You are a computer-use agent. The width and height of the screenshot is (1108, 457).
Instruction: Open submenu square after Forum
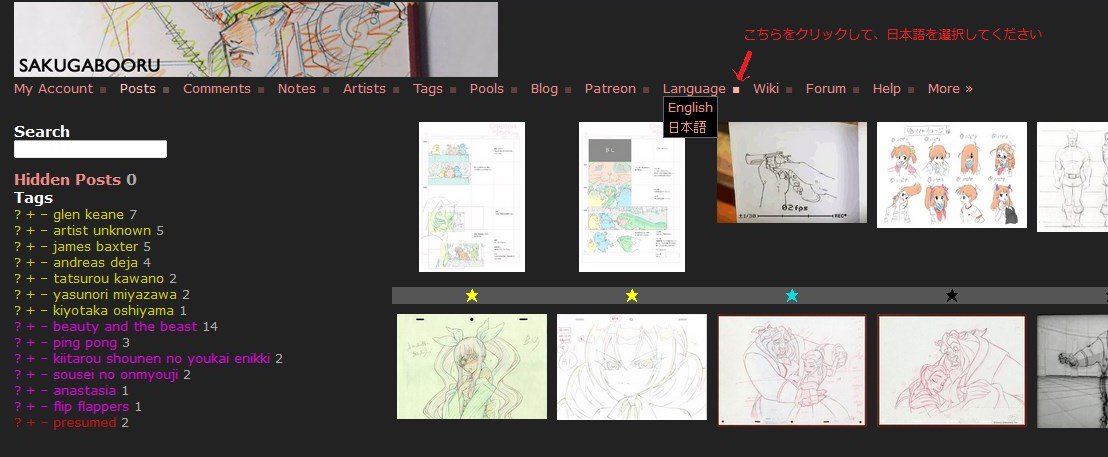click(x=856, y=90)
